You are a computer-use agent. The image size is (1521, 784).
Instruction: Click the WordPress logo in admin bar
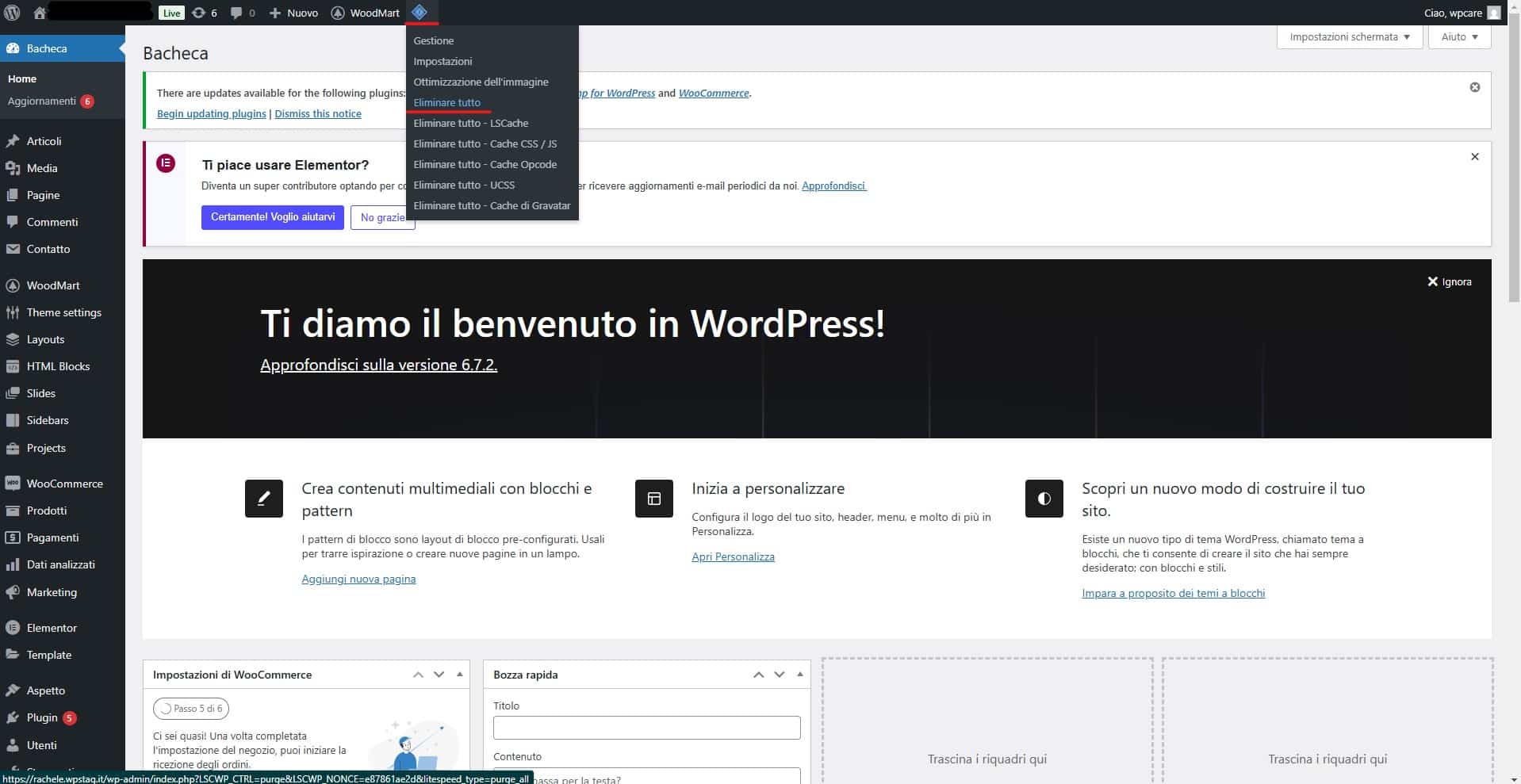click(x=12, y=13)
